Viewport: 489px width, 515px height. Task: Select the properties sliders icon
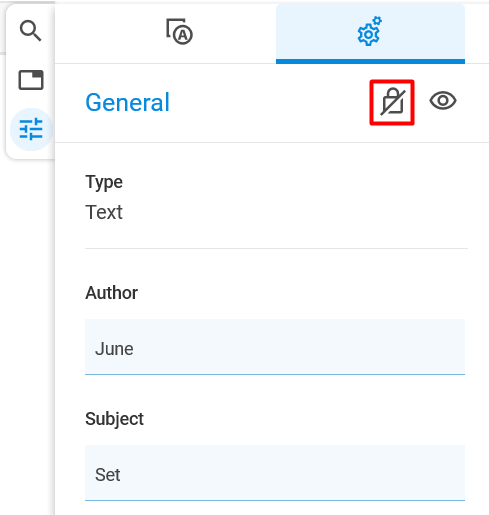31,129
